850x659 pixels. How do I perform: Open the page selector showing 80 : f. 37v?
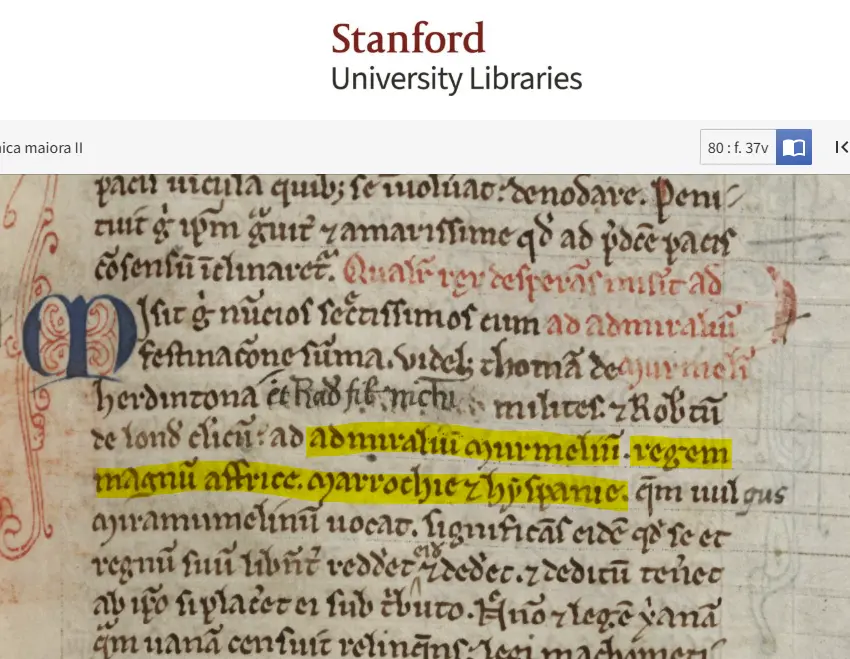coord(738,147)
